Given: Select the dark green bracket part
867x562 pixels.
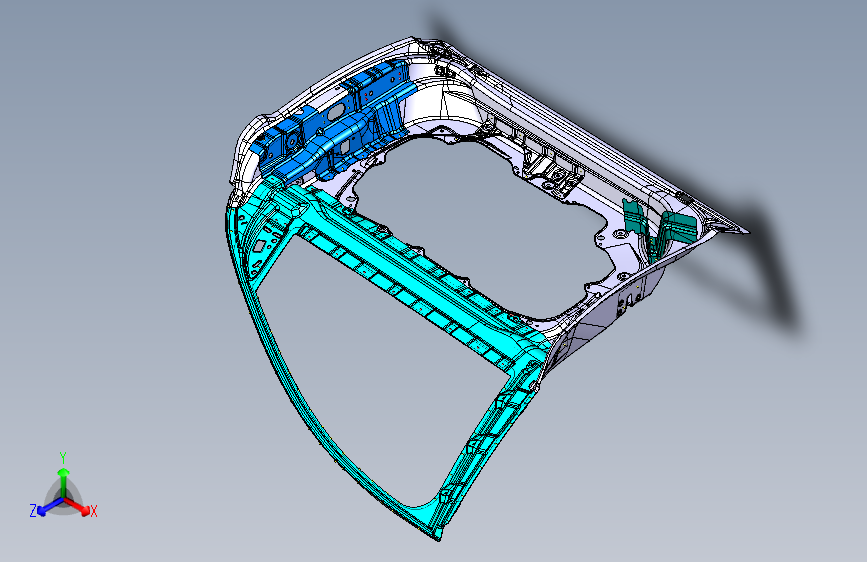Looking at the screenshot, I should pyautogui.click(x=661, y=228).
